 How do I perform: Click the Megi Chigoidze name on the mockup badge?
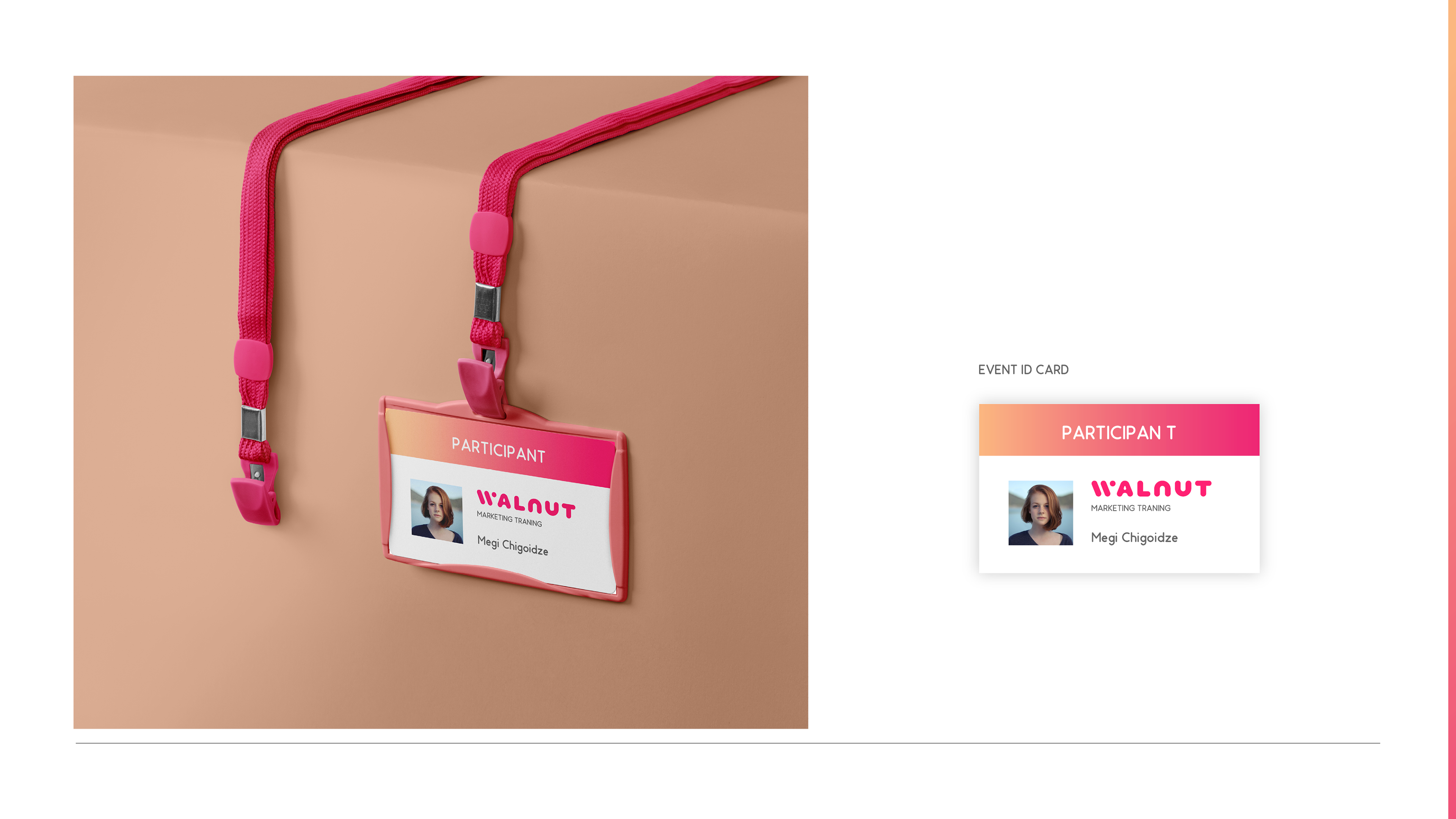[513, 546]
